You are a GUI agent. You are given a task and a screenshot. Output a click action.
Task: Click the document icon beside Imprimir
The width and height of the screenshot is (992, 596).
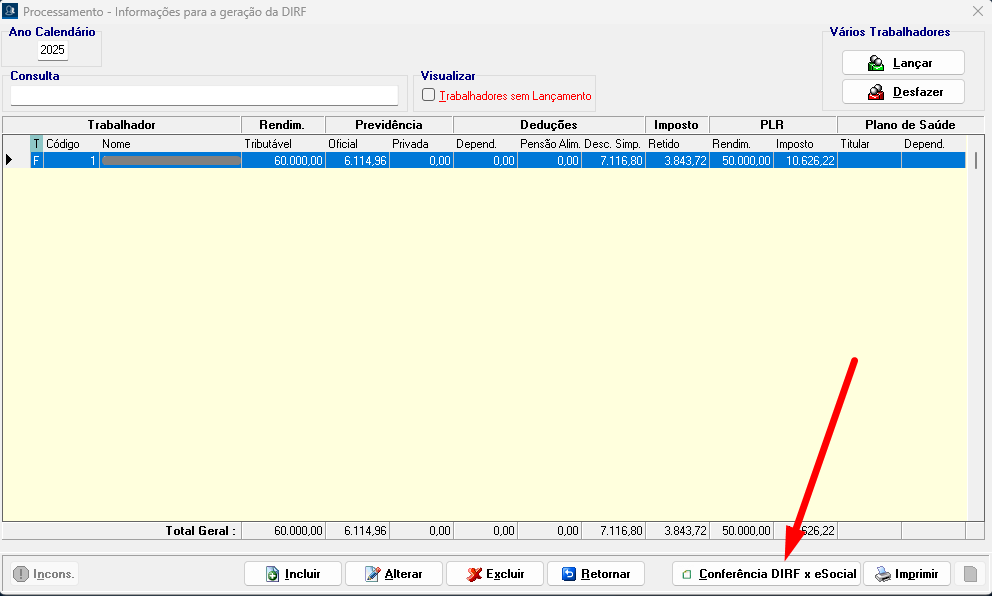click(969, 574)
